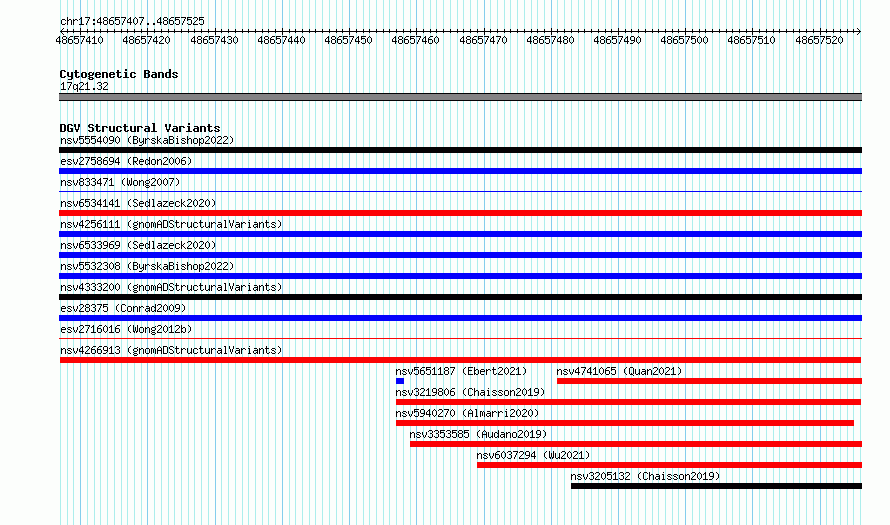Click the nsv6534141 (Sedlazeck2020) label

(x=138, y=203)
